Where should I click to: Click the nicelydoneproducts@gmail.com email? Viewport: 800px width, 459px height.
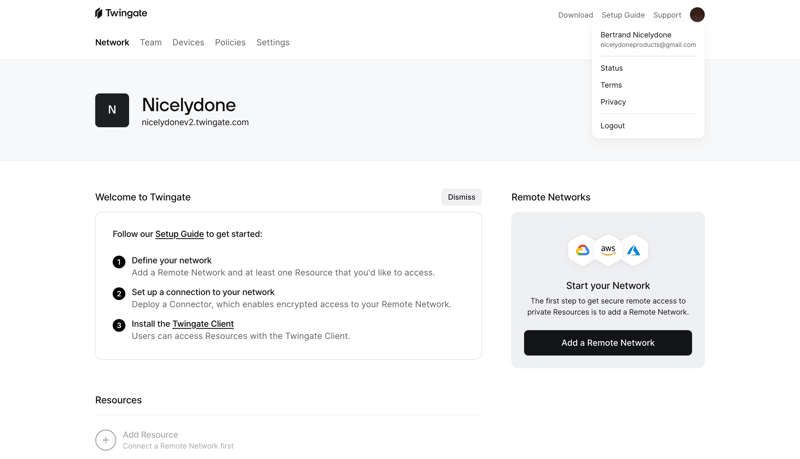click(x=648, y=45)
